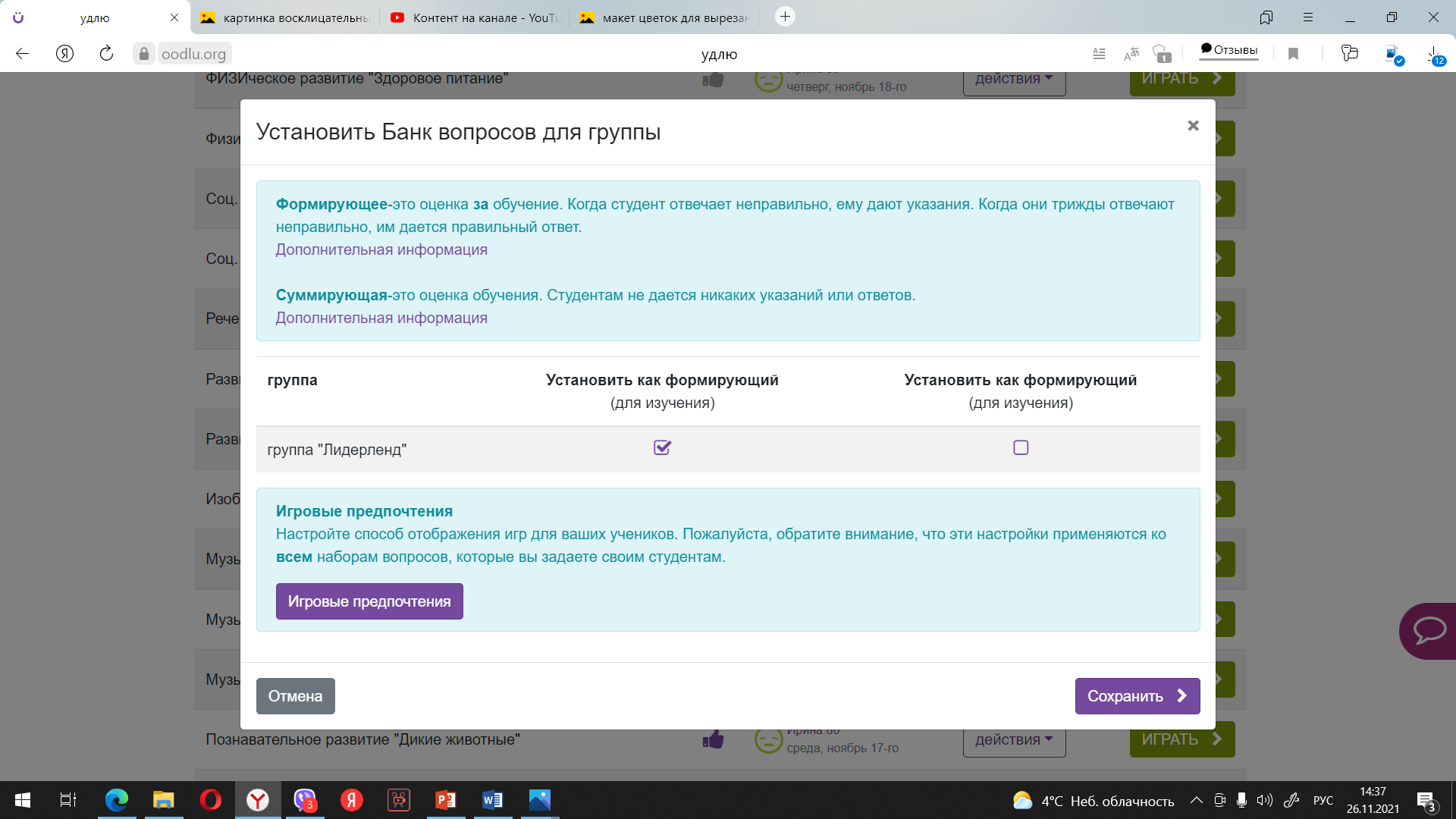Show hidden system tray icons chevron
This screenshot has height=819, width=1456.
pyautogui.click(x=1196, y=800)
